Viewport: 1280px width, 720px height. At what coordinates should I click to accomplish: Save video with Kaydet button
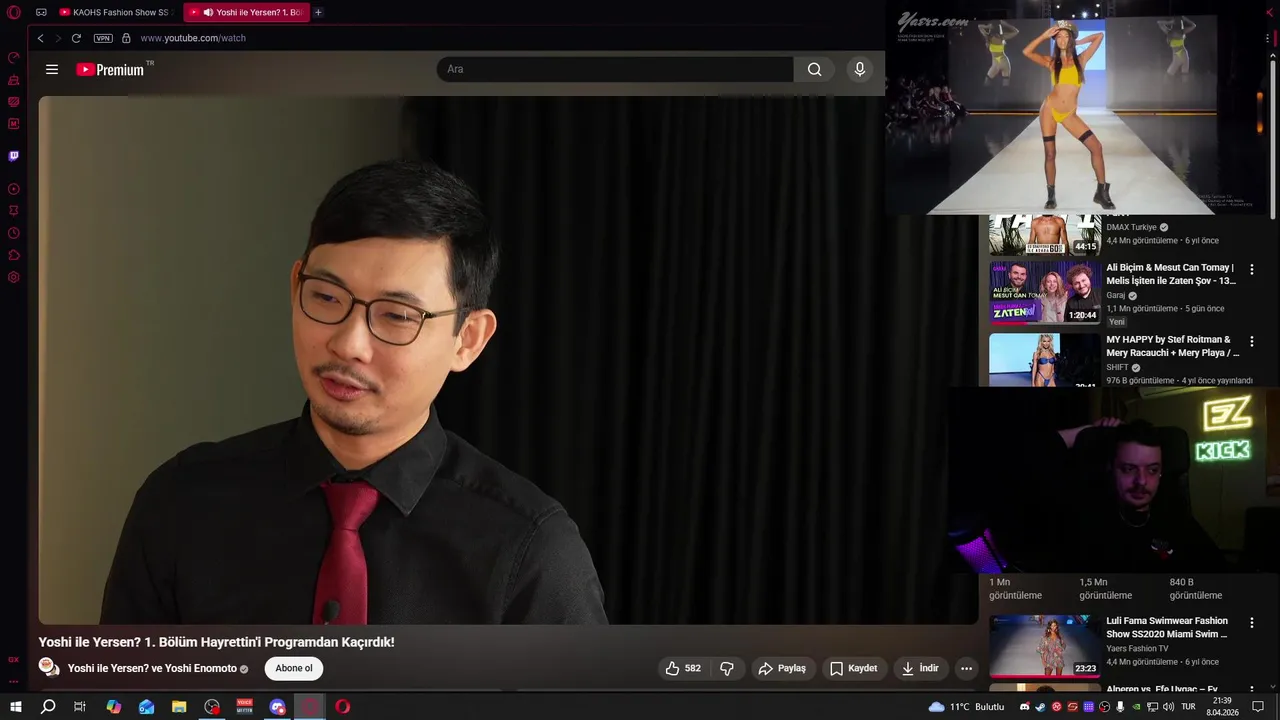[x=853, y=668]
